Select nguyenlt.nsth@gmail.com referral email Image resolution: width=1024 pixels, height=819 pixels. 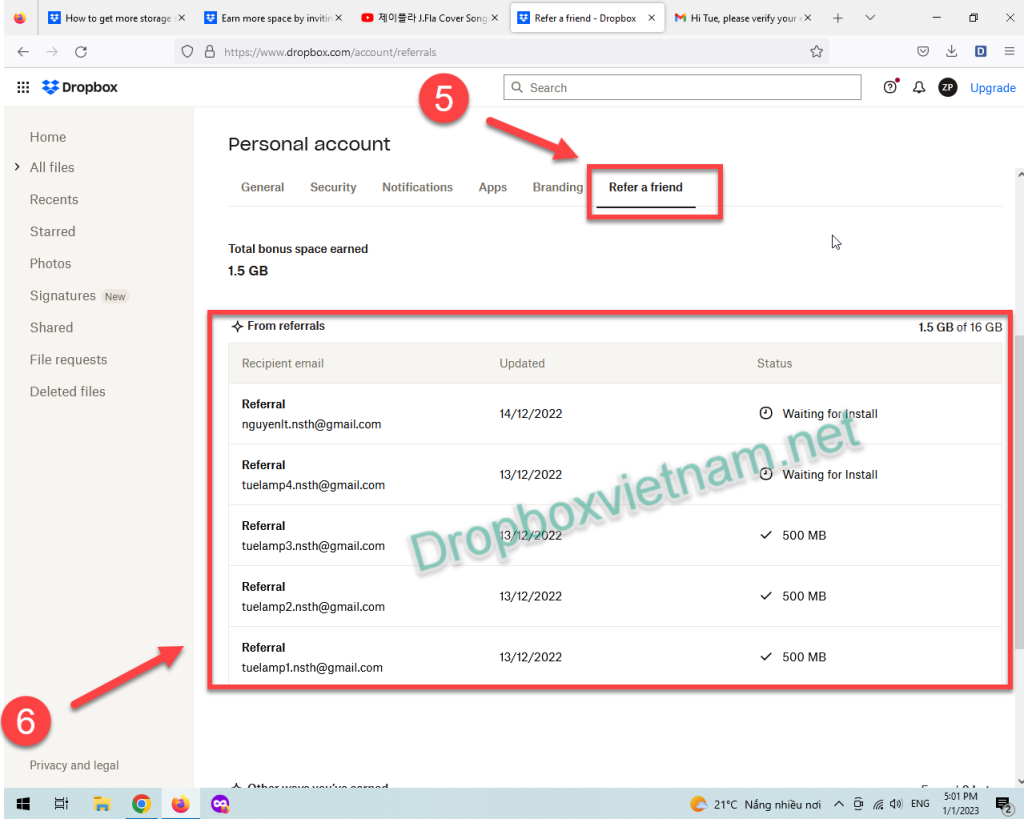[312, 425]
